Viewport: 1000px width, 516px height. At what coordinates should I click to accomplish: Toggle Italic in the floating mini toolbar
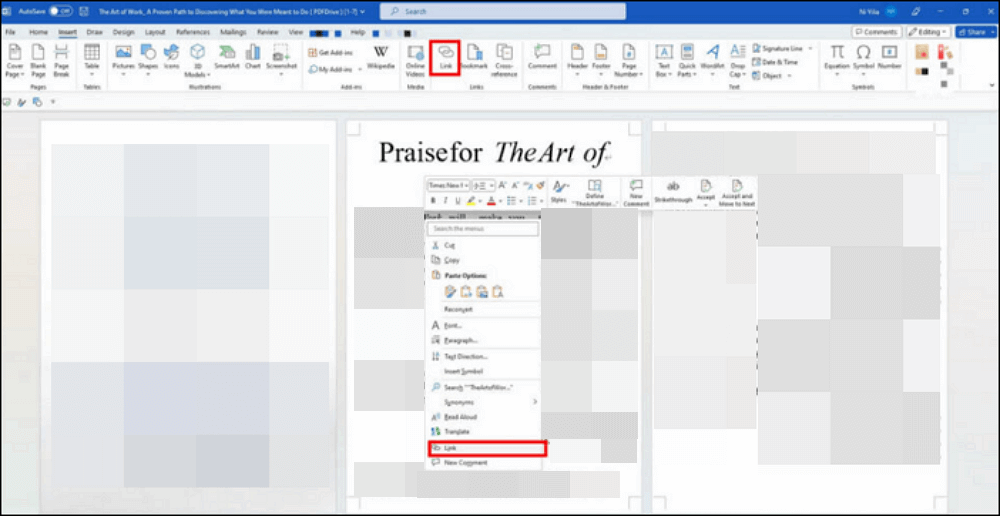point(445,200)
